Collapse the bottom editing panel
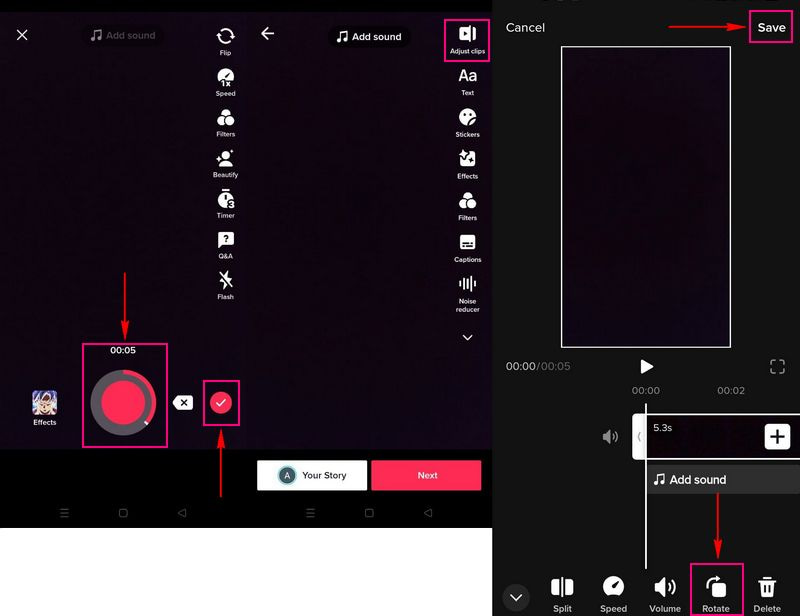This screenshot has width=800, height=616. [516, 597]
